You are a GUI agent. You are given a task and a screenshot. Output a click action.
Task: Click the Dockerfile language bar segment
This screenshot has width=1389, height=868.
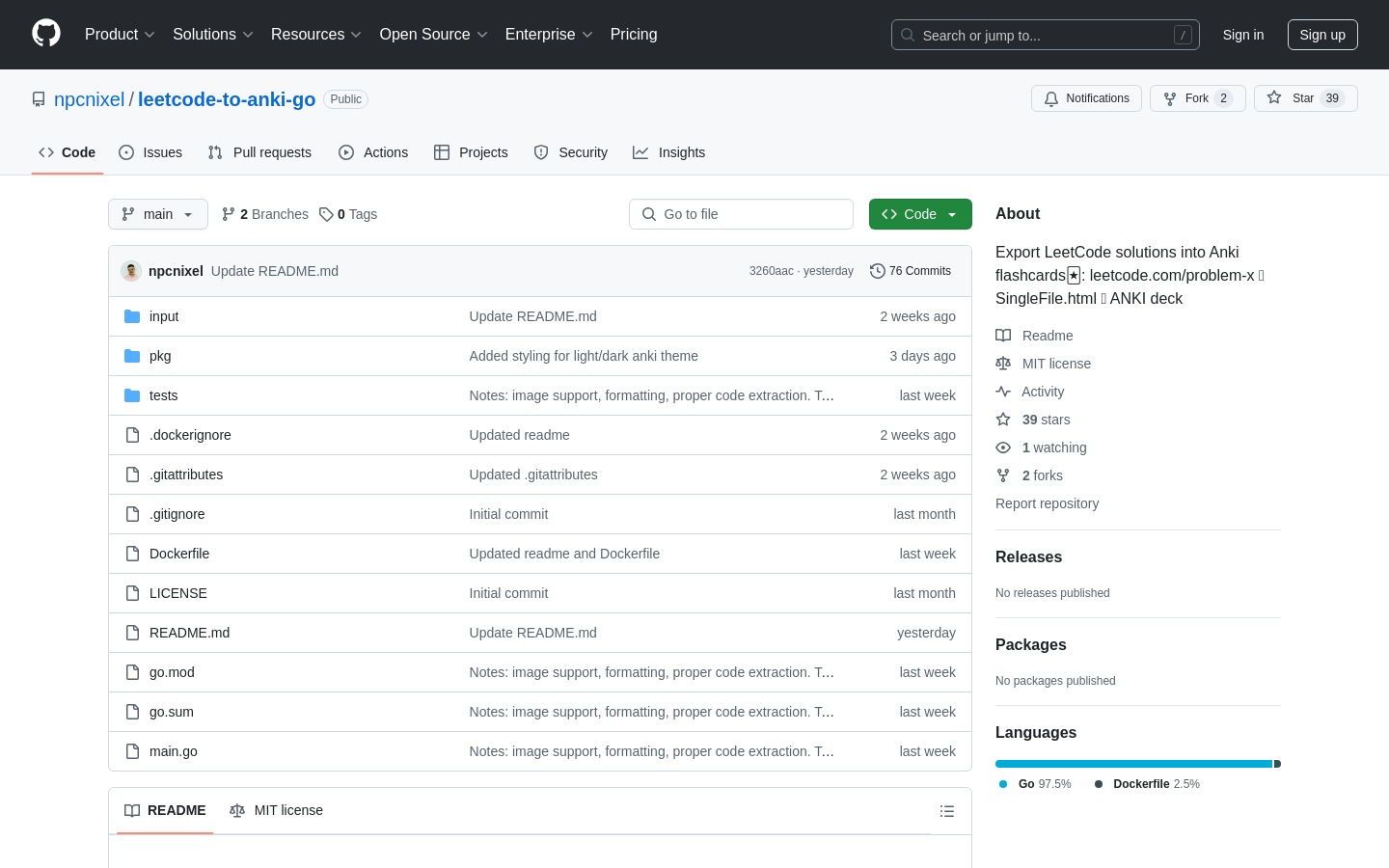point(1277,764)
